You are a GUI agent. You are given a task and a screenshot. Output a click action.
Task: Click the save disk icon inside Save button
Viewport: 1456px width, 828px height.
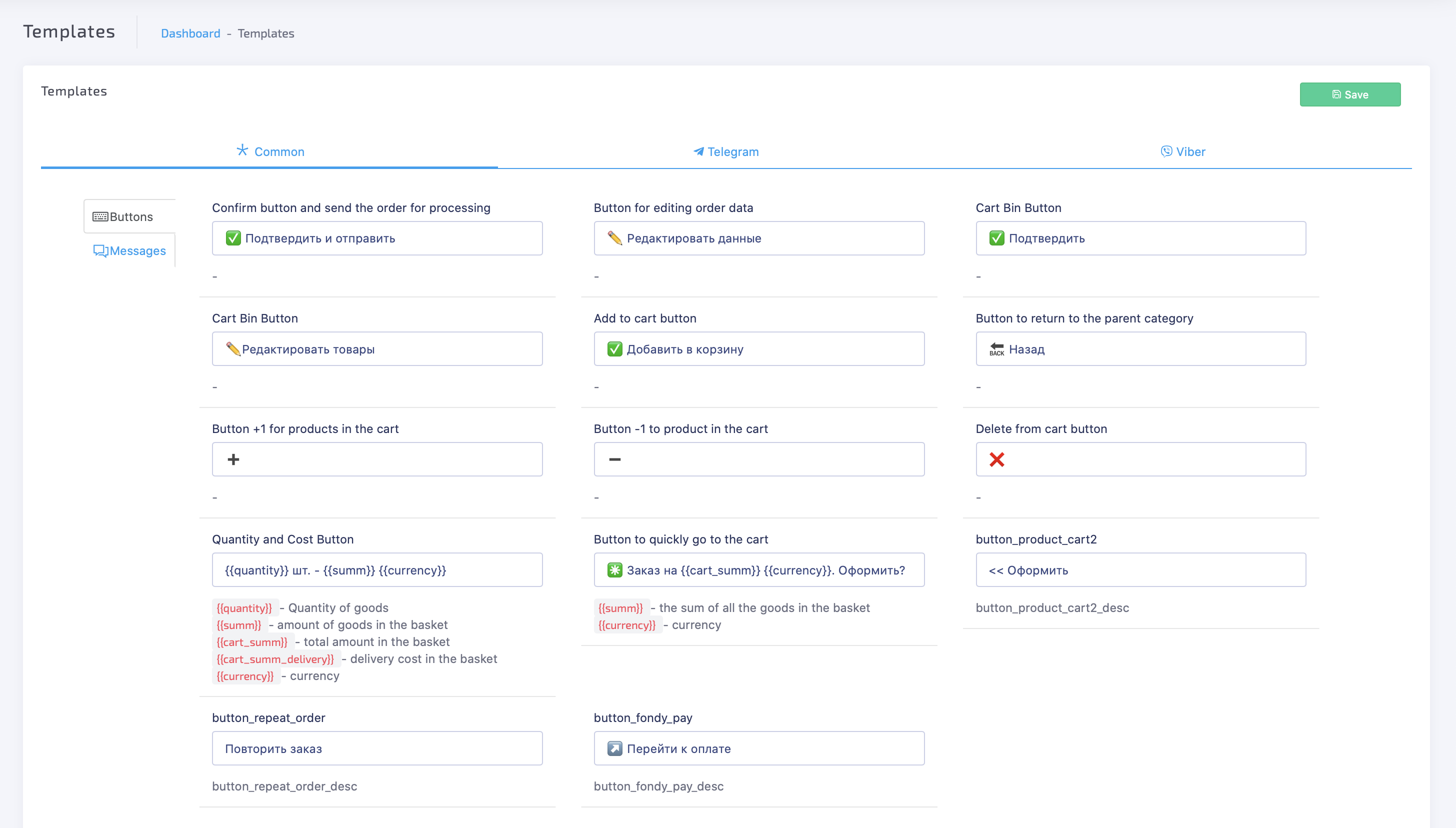point(1336,94)
